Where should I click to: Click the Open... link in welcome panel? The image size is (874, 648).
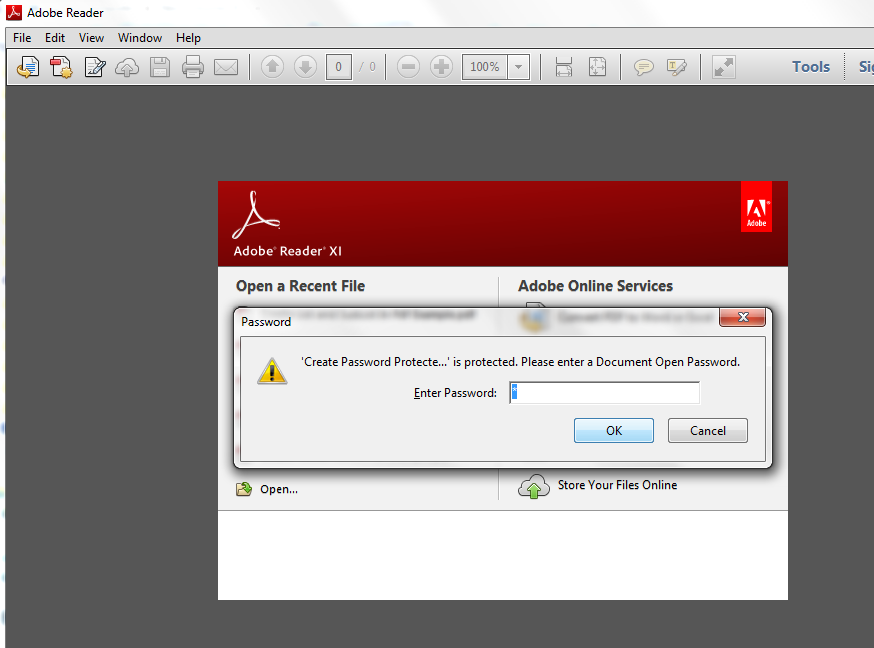[x=279, y=489]
